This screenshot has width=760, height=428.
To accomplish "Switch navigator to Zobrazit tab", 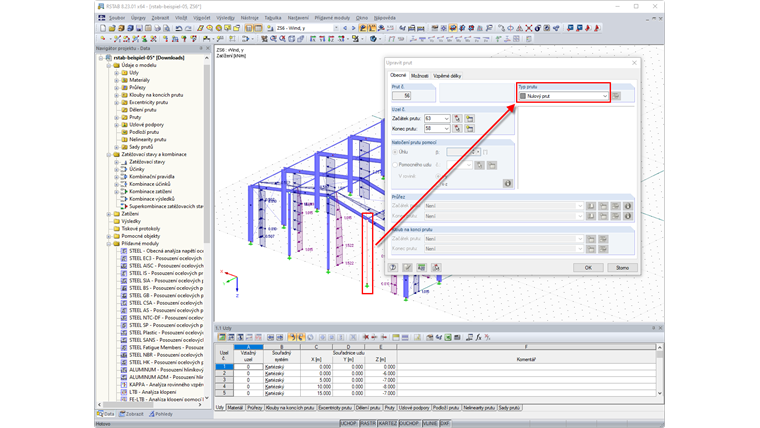I will click(132, 414).
